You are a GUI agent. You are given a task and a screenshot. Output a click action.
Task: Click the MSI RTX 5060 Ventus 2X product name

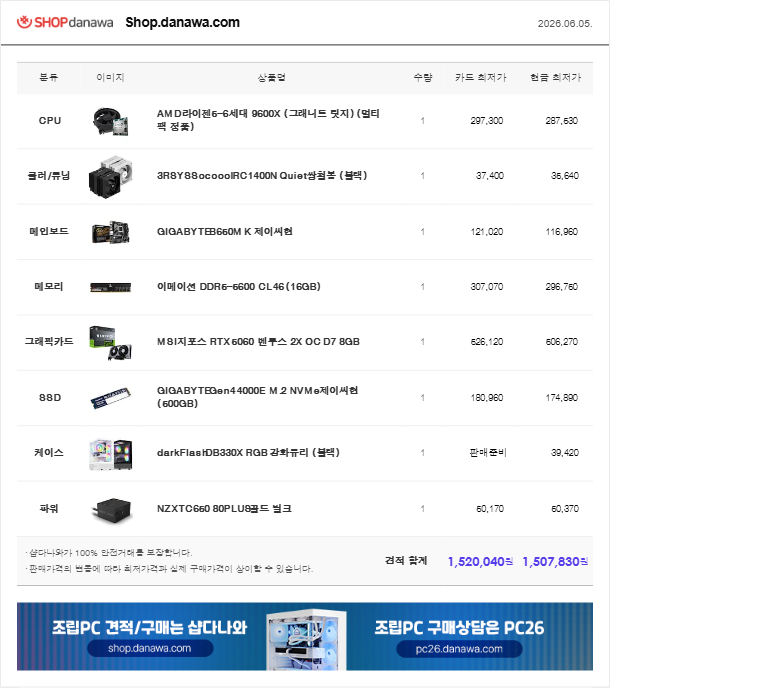pyautogui.click(x=258, y=342)
